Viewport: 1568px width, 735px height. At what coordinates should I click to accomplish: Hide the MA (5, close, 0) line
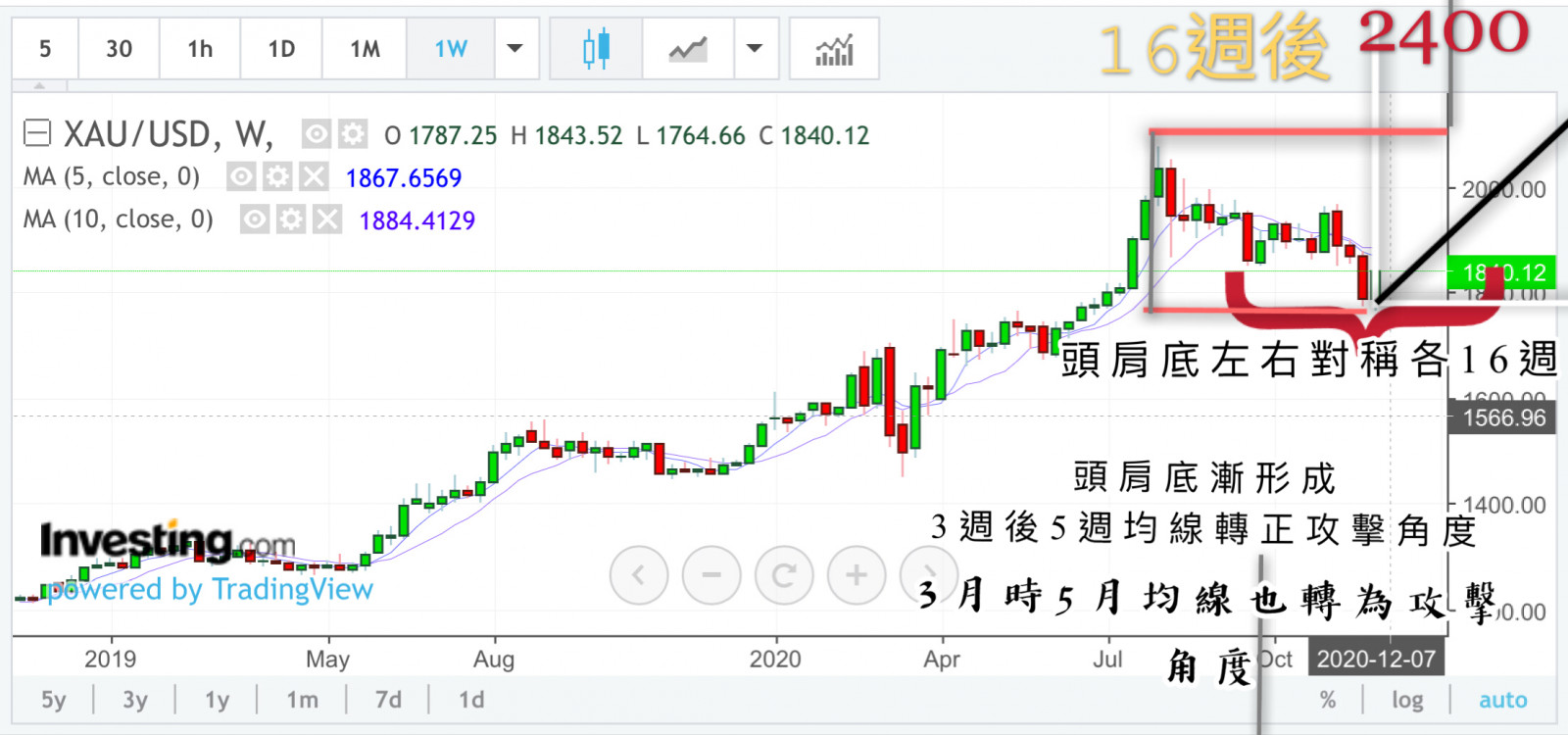point(241,176)
